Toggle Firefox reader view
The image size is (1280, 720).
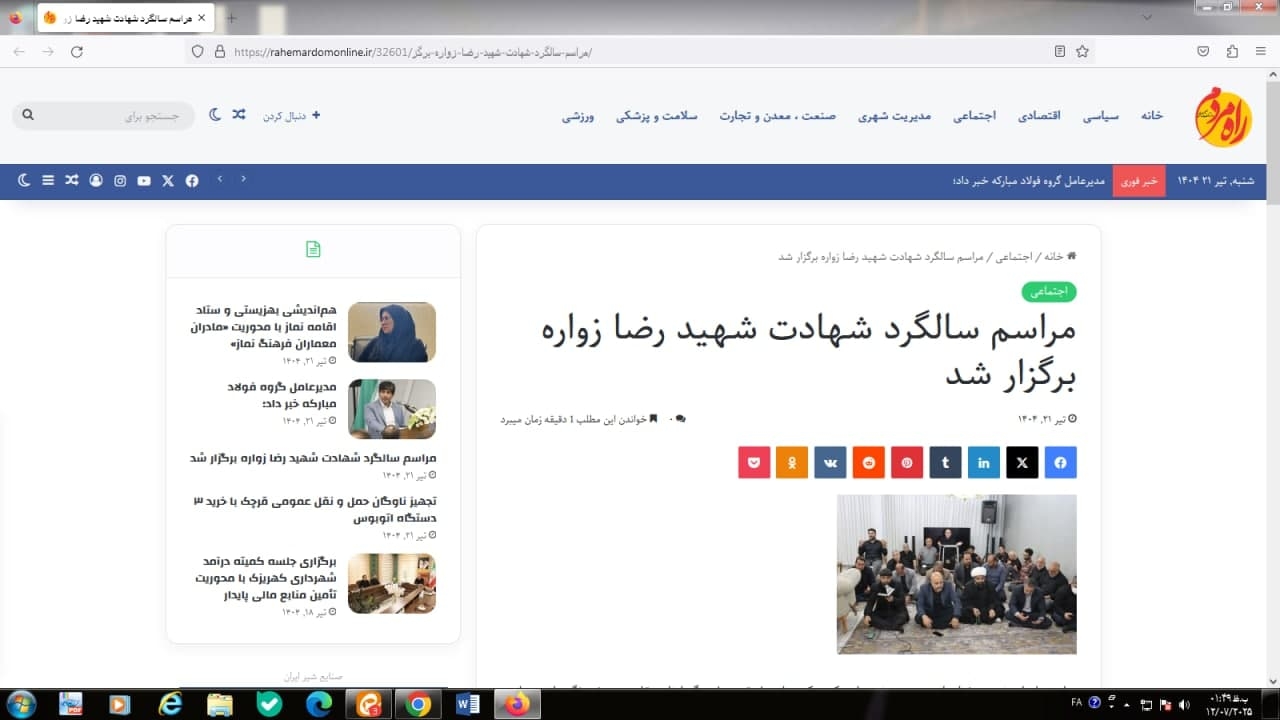1059,51
